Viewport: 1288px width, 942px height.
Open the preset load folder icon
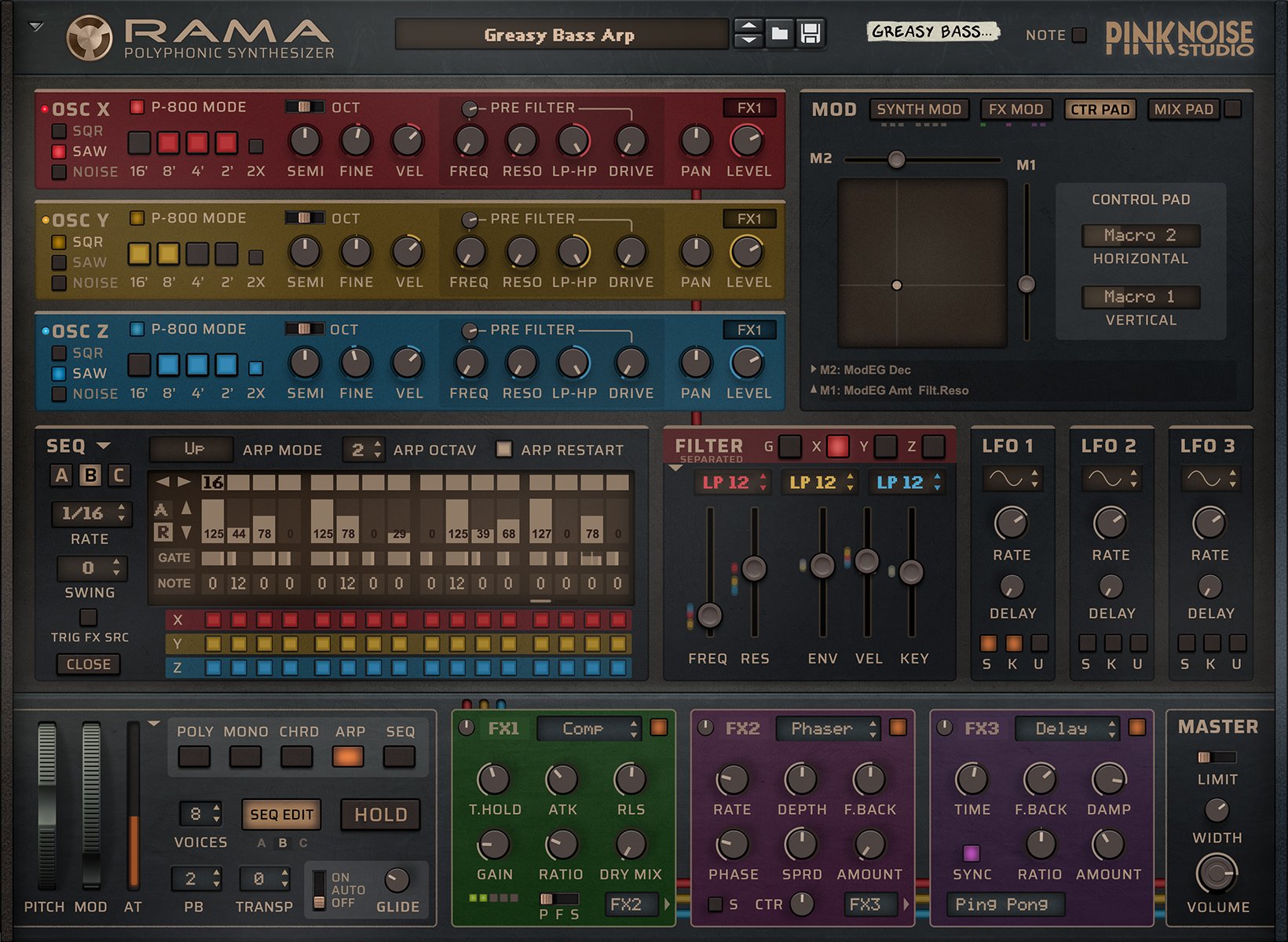pos(781,34)
